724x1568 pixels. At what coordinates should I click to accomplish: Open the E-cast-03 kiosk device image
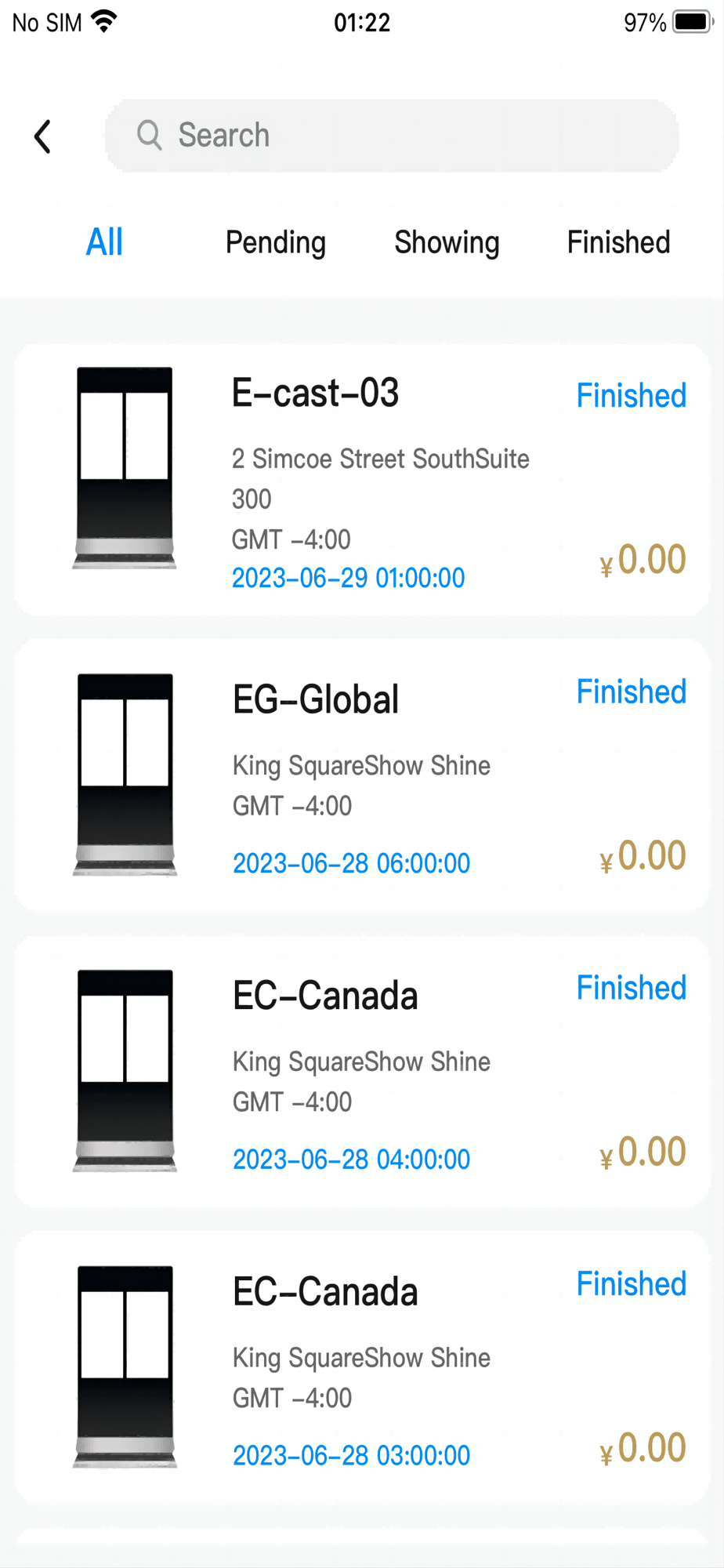tap(125, 468)
